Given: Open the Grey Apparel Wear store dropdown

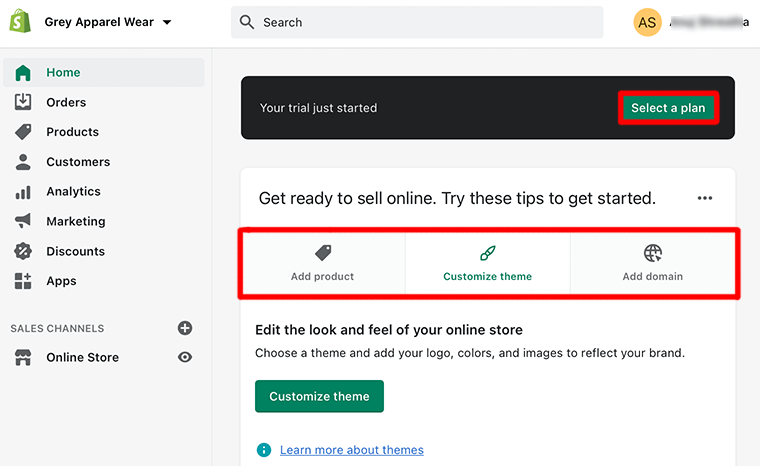Looking at the screenshot, I should [x=108, y=22].
